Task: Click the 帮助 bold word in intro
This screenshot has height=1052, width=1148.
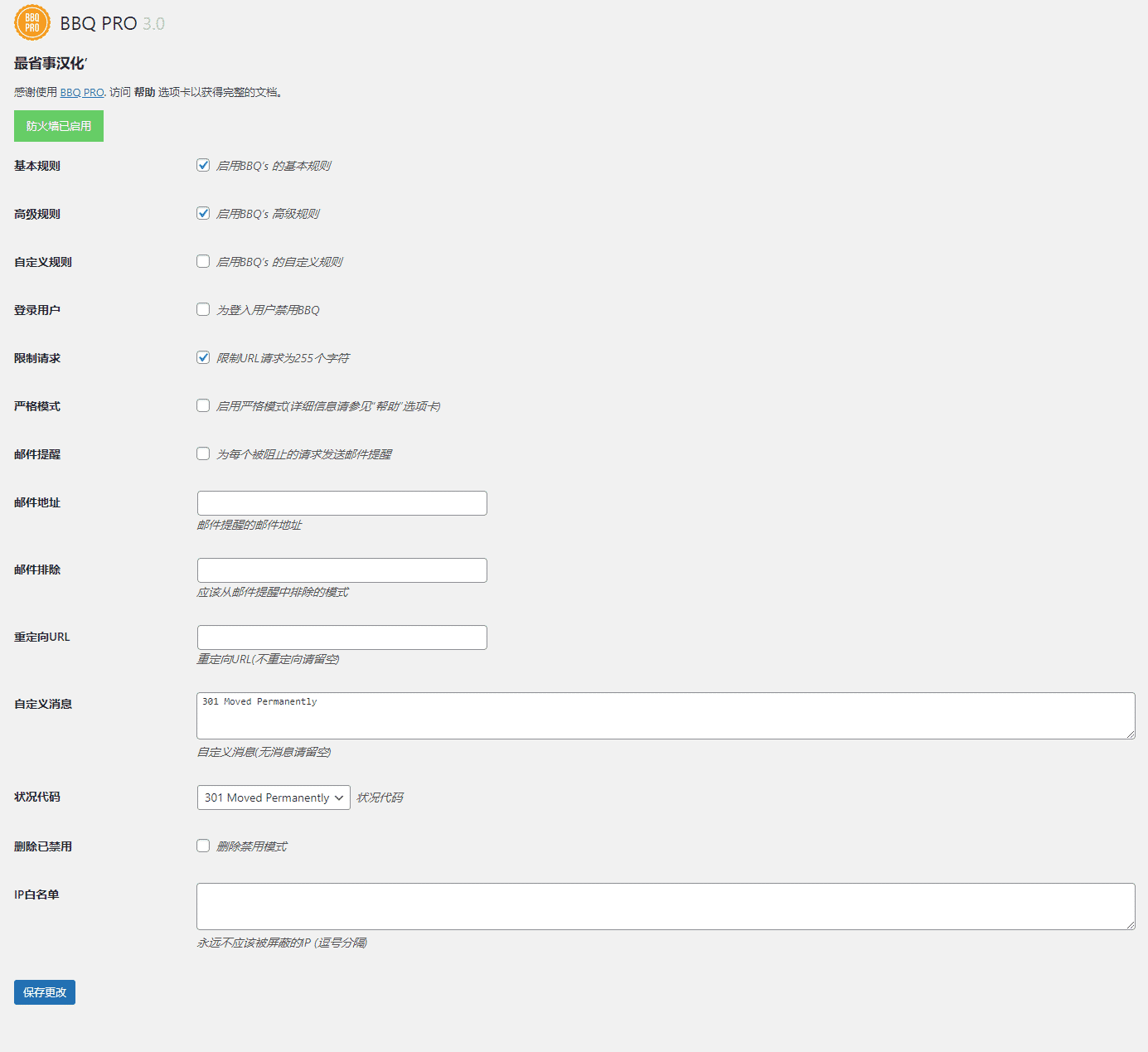Action: (145, 92)
